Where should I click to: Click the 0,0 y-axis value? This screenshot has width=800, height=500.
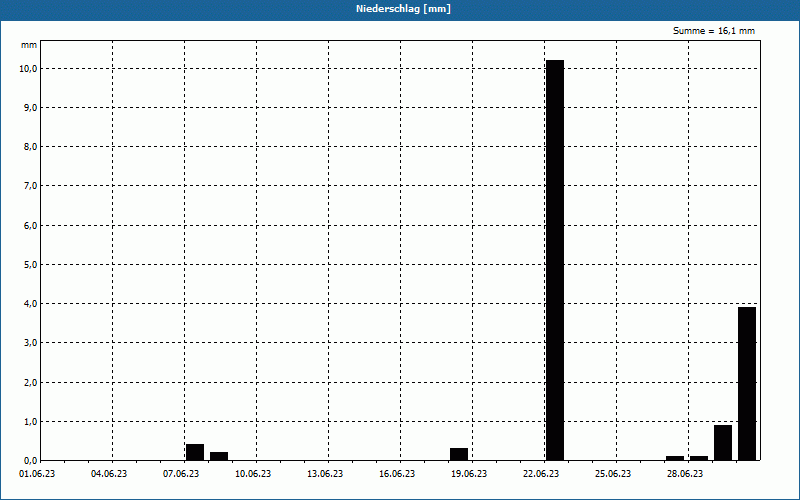(x=30, y=461)
